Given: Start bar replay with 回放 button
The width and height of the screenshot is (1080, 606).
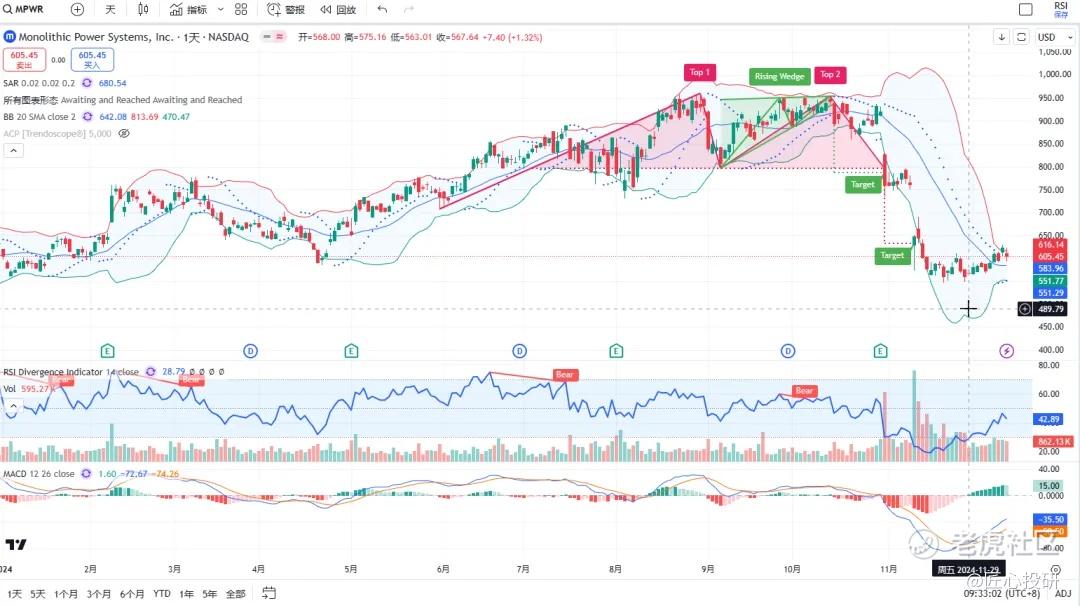Looking at the screenshot, I should pos(338,9).
